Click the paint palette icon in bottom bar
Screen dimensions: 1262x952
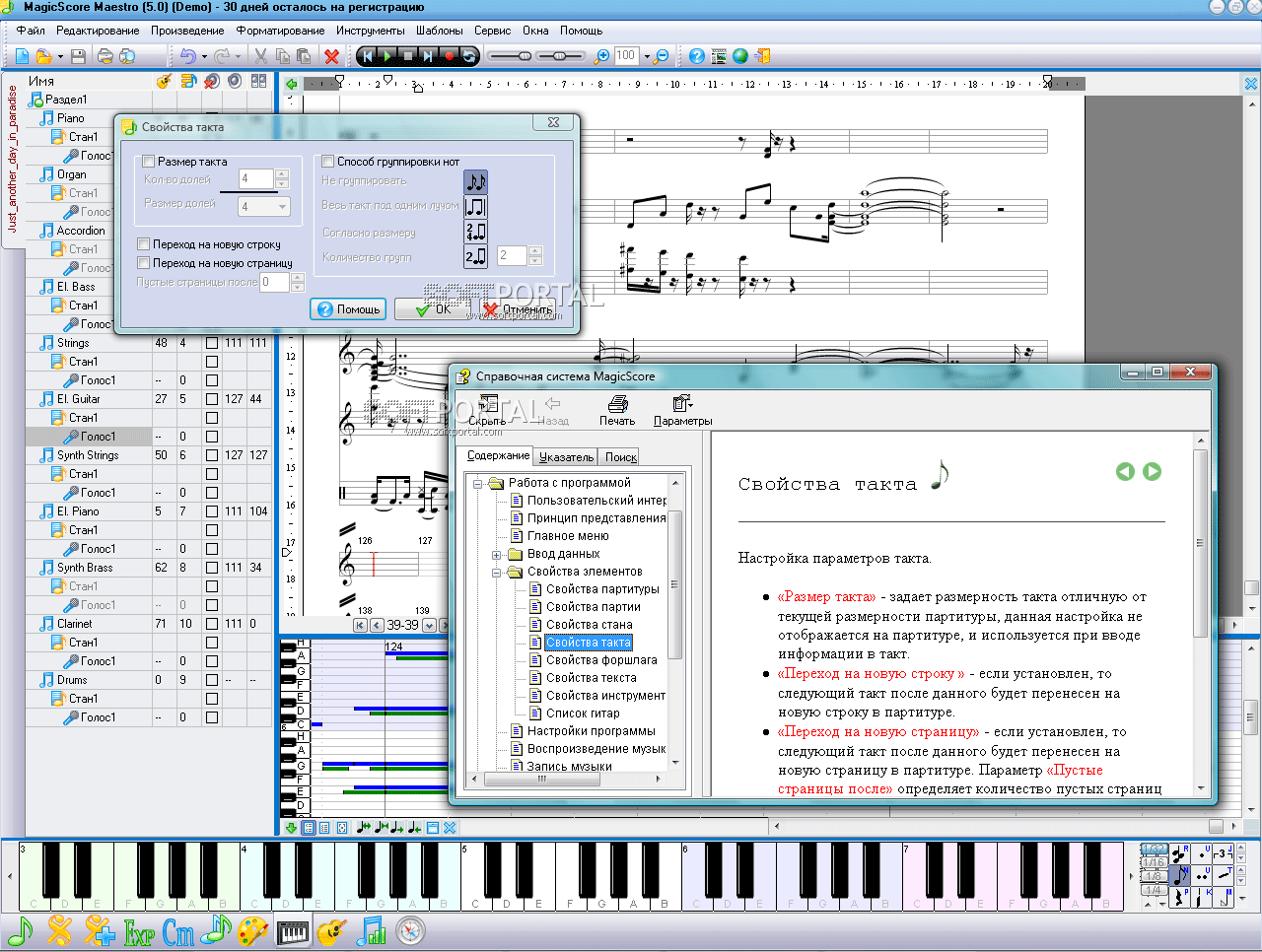coord(253,931)
